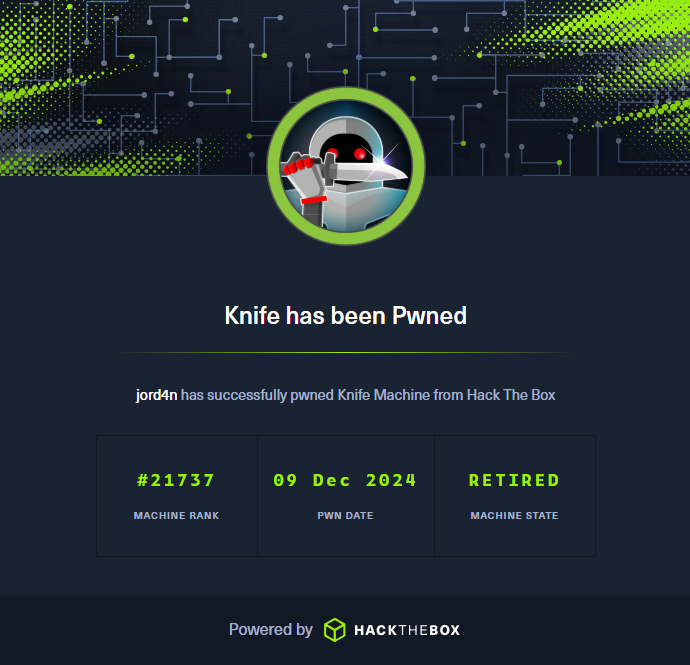Viewport: 690px width, 665px height.
Task: Click the green ring around the avatar
Action: [x=273, y=166]
